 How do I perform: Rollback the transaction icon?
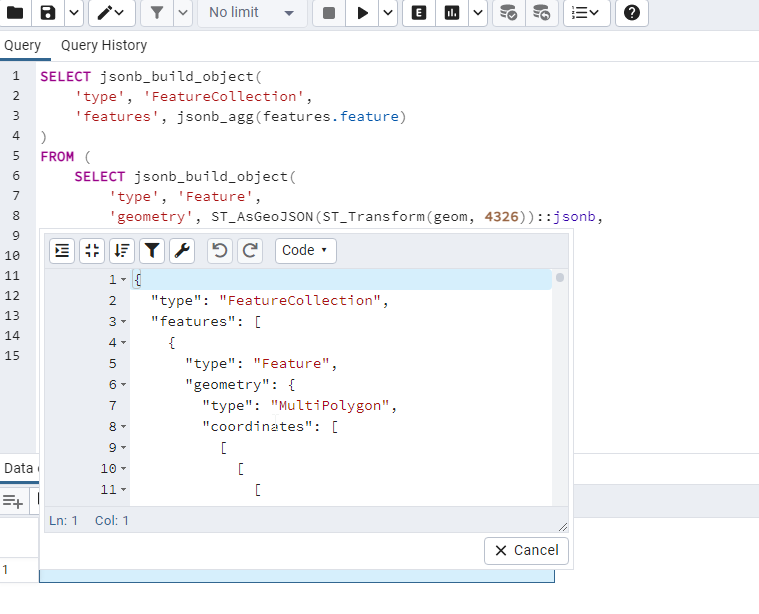click(x=541, y=13)
